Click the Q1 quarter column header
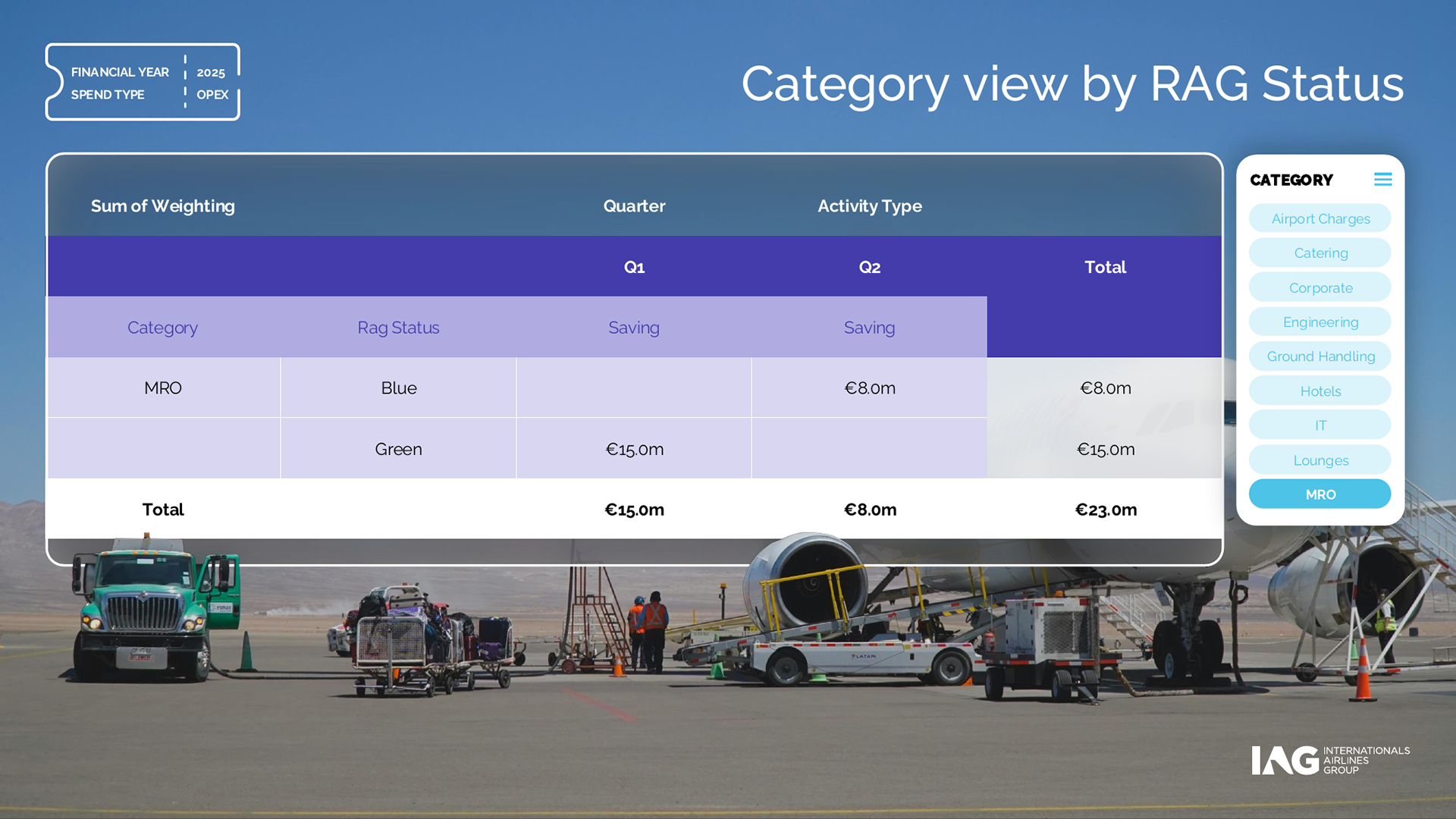Image resolution: width=1456 pixels, height=819 pixels. [634, 267]
